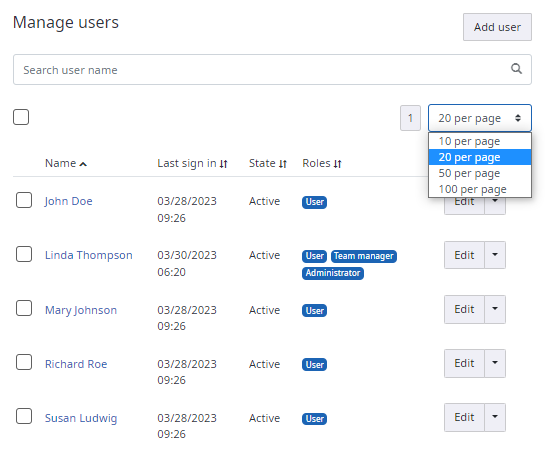Viewport: 546px width, 451px height.
Task: Select John Doe's row checkbox
Action: tap(24, 200)
